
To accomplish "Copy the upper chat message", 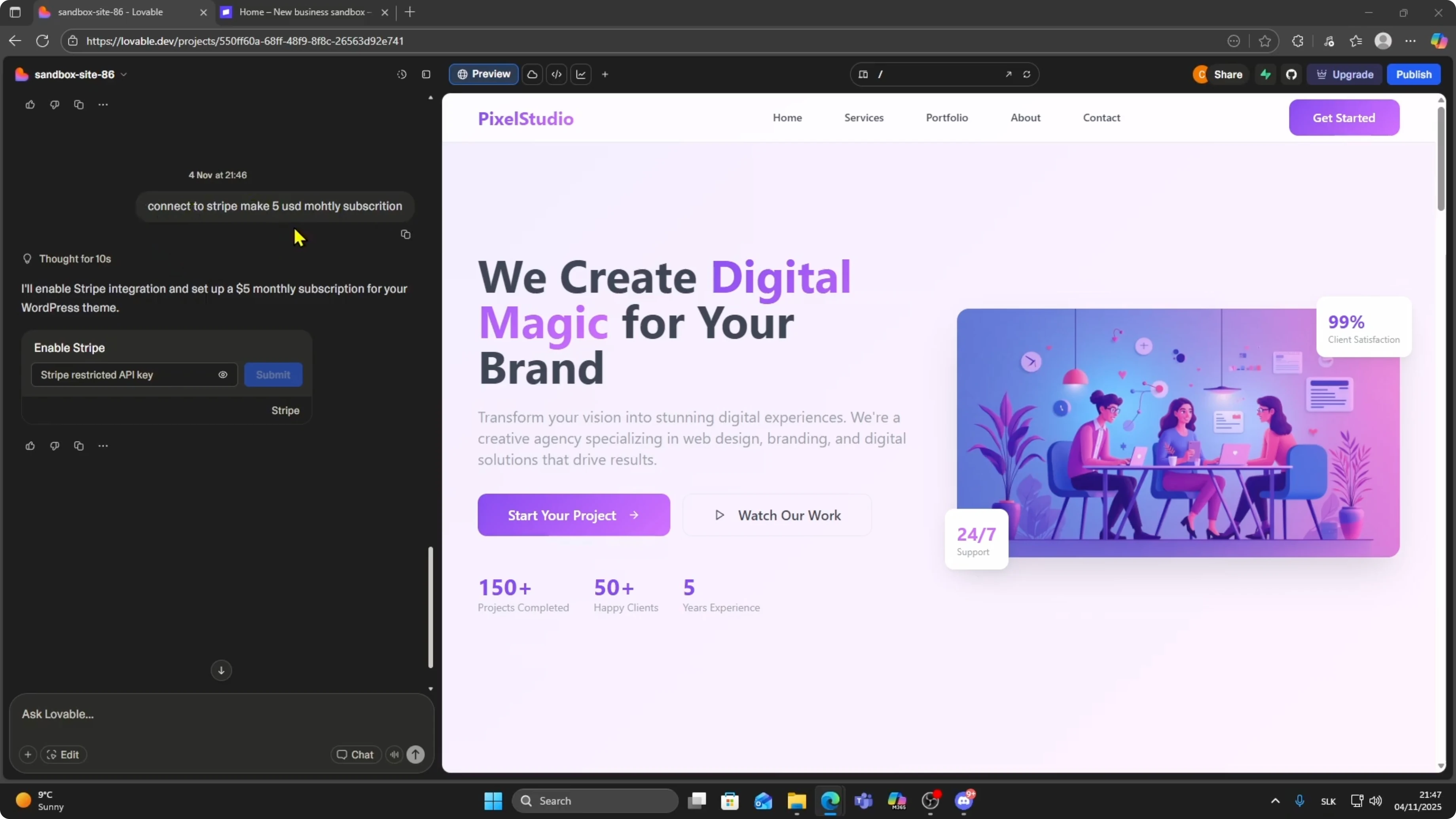I will pyautogui.click(x=79, y=104).
